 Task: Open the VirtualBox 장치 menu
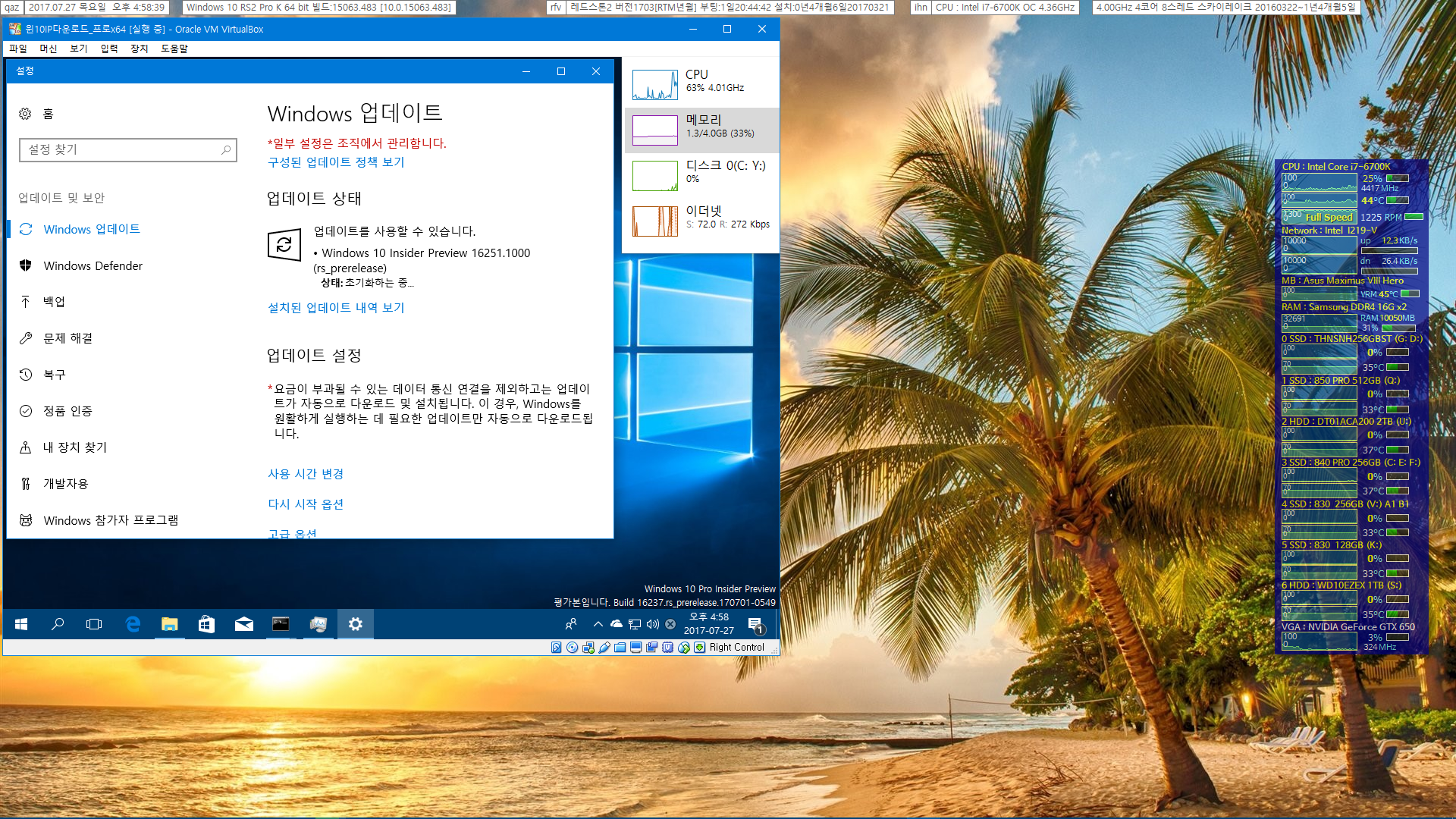point(140,49)
